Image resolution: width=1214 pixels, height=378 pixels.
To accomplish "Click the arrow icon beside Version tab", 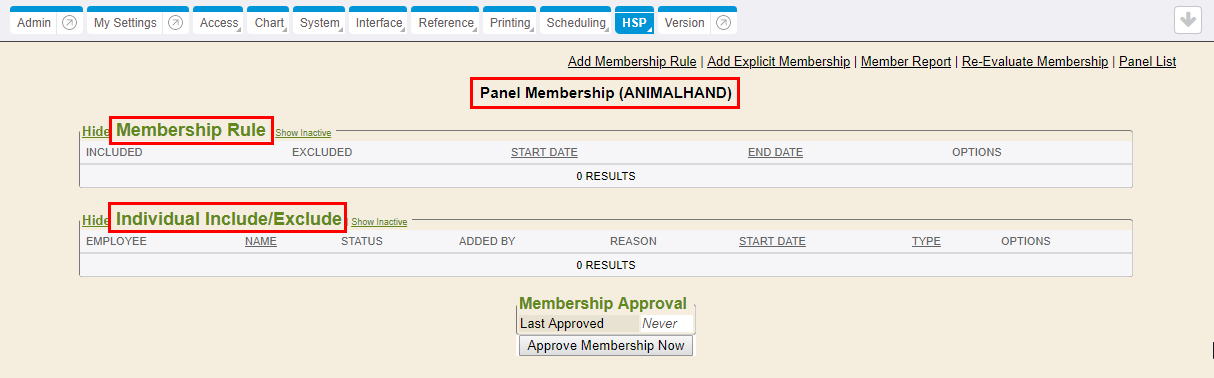I will [x=724, y=23].
